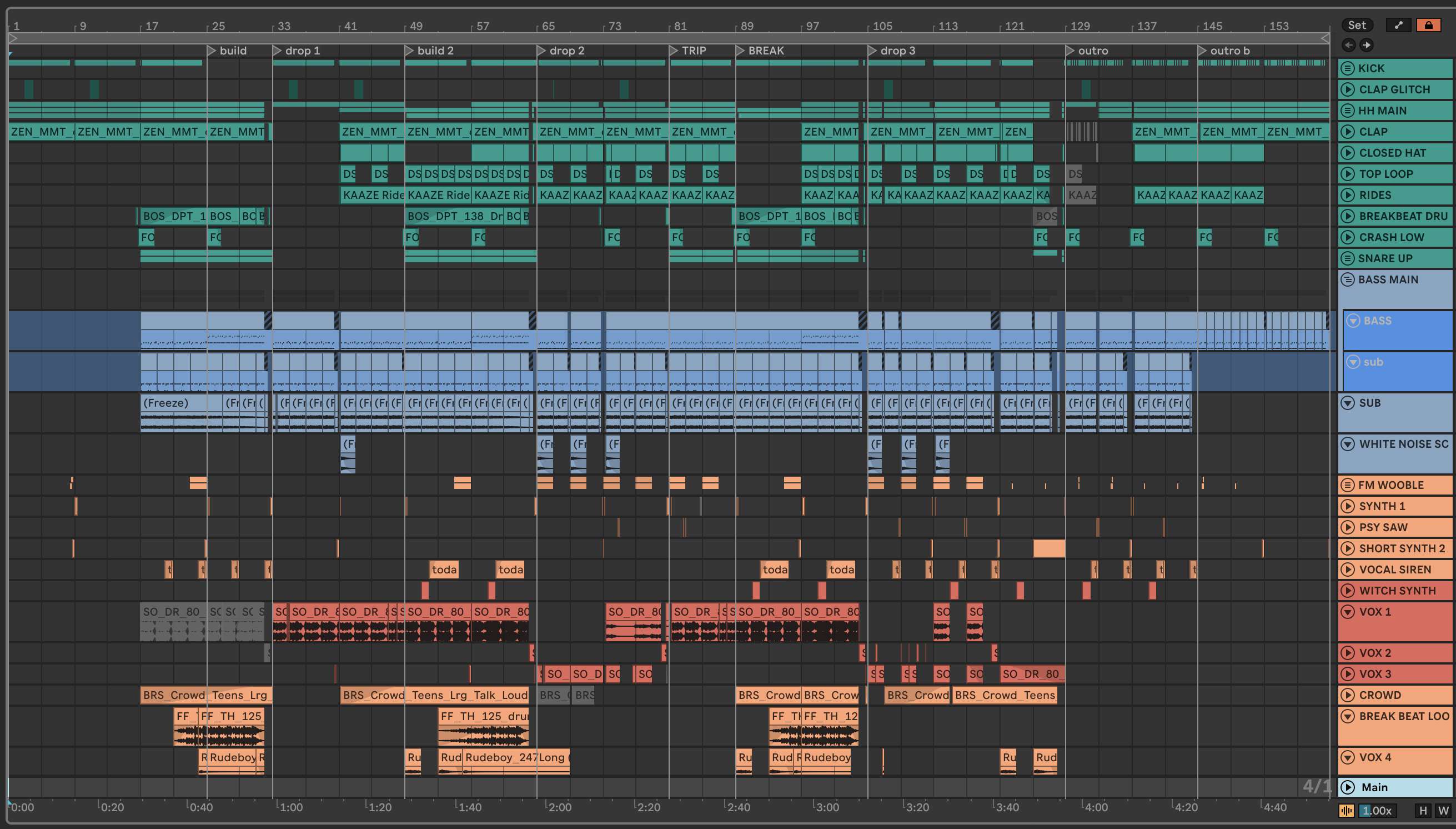Viewport: 1456px width, 829px height.
Task: Collapse the WHITE NOISE SC track
Action: point(1347,444)
